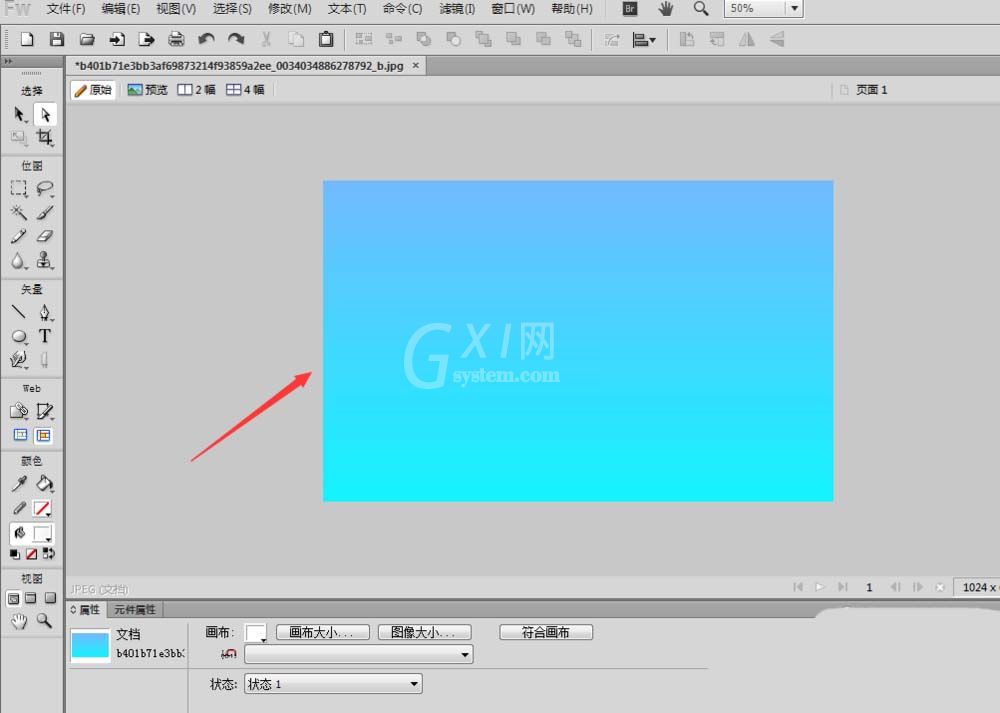Open the 文件(F) menu
This screenshot has height=713, width=1000.
66,9
